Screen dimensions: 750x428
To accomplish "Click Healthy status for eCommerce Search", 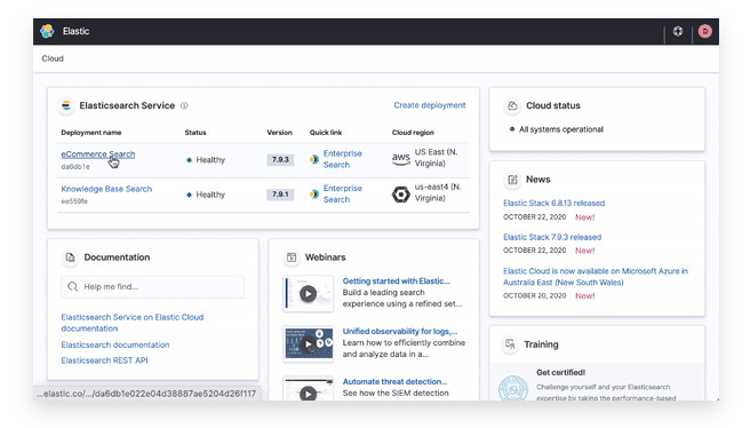I will 205,160.
